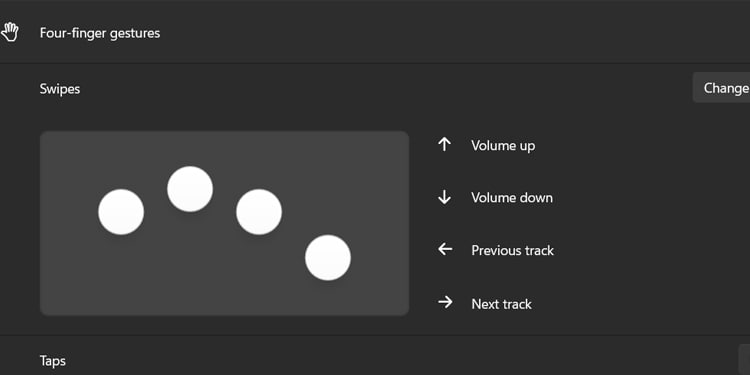Click the Taps row label
The image size is (750, 375).
click(x=53, y=361)
